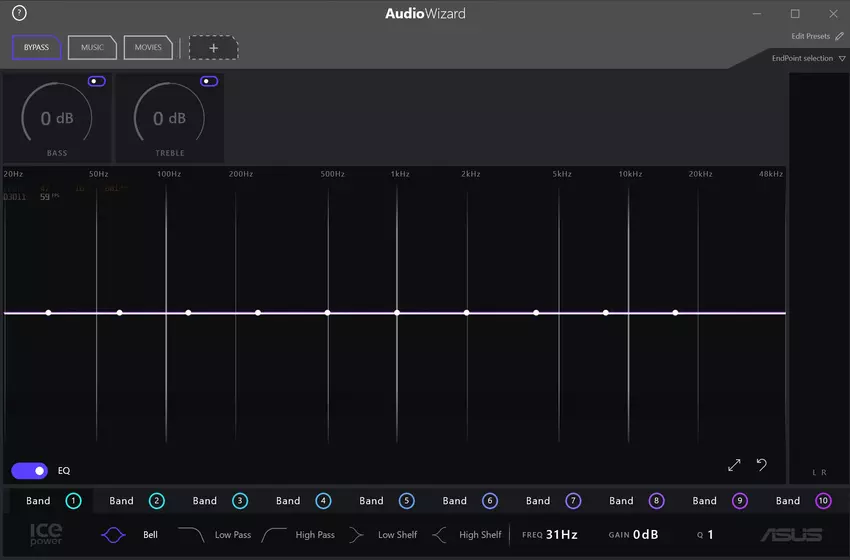This screenshot has height=560, width=850.
Task: Select Band 5 button
Action: 406,501
